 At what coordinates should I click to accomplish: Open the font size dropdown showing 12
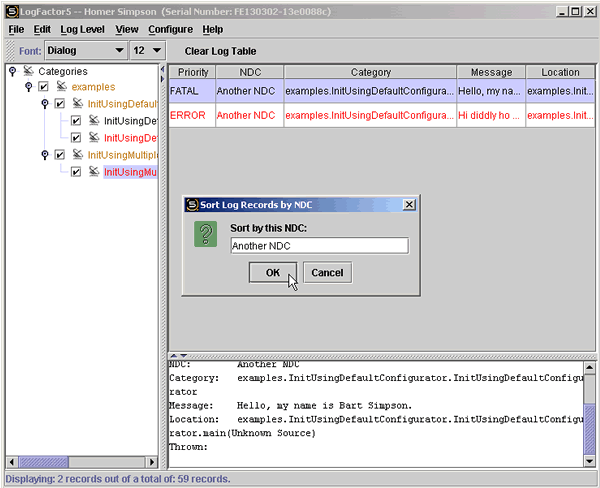point(148,50)
